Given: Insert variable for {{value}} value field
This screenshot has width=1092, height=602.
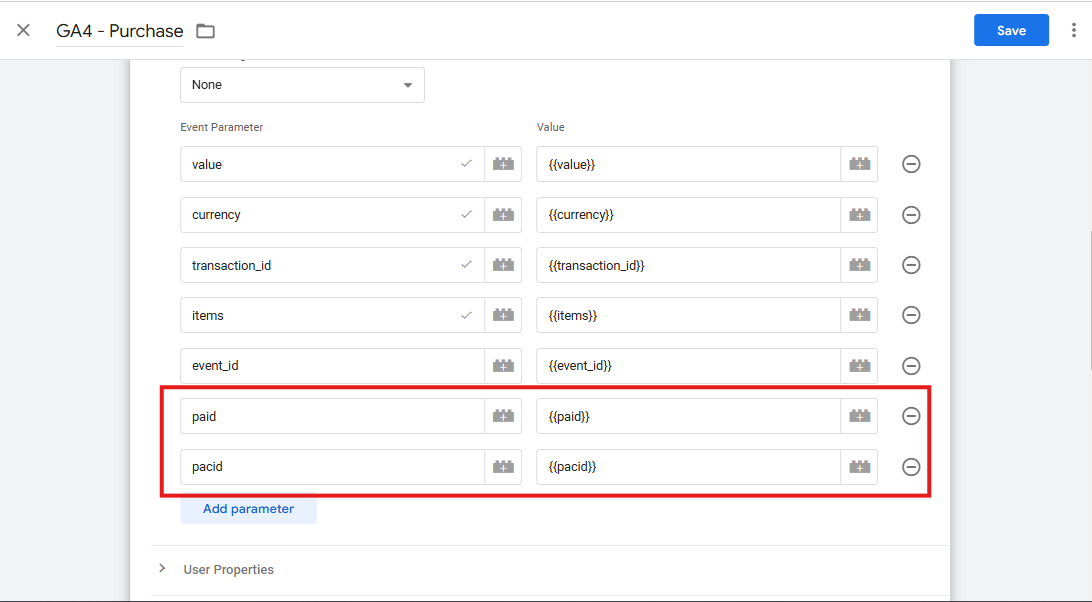Looking at the screenshot, I should (x=859, y=164).
